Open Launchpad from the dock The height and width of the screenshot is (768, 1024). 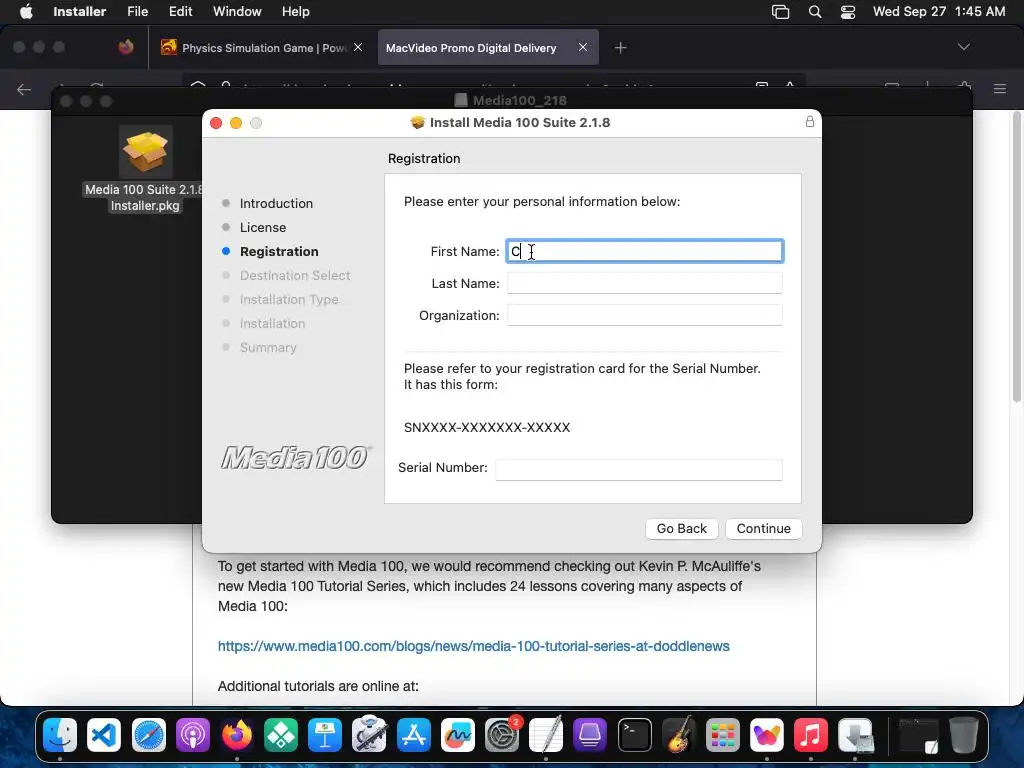723,735
